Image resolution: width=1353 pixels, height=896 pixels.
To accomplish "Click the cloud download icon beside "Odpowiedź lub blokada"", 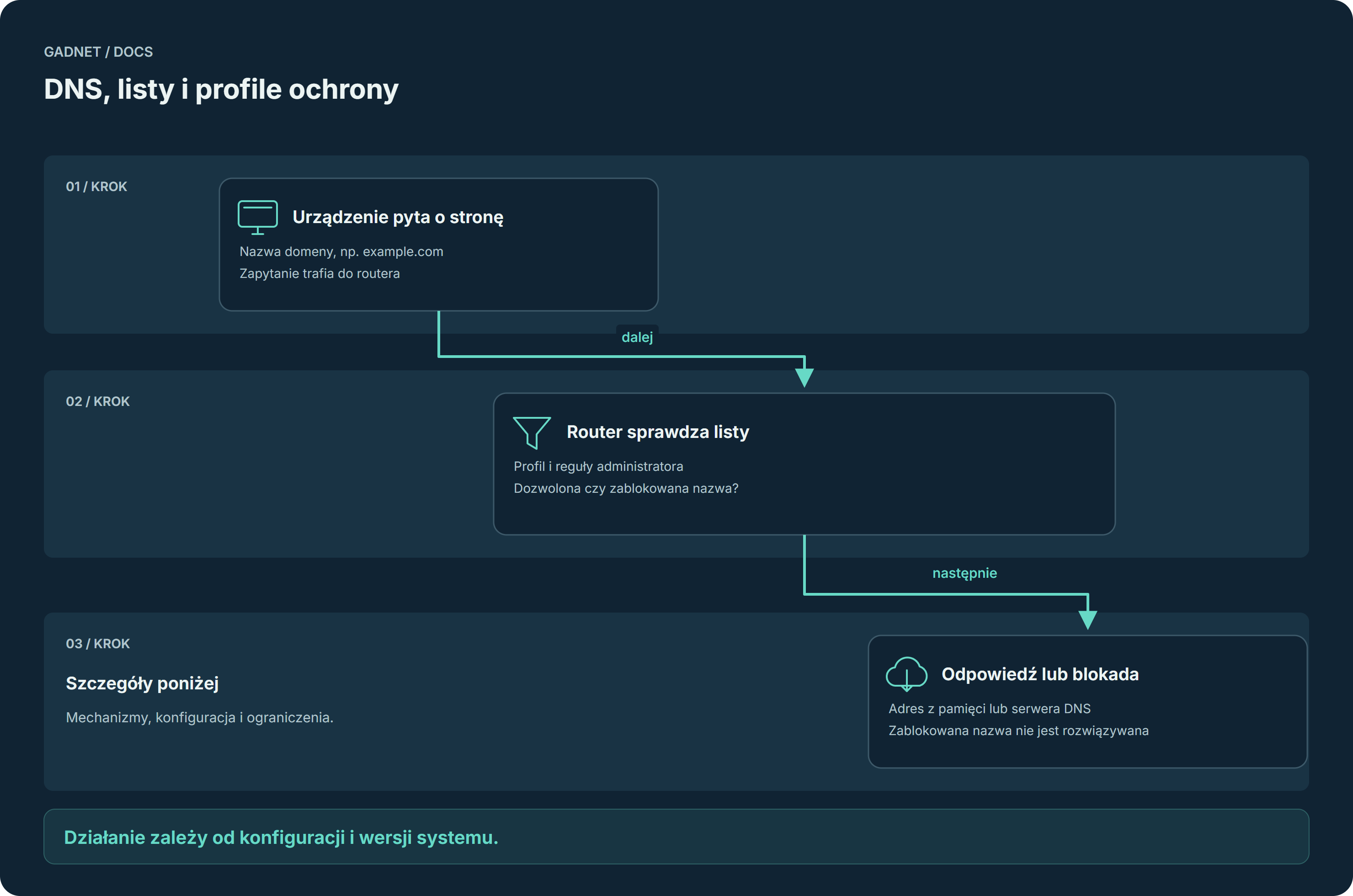I will [906, 674].
